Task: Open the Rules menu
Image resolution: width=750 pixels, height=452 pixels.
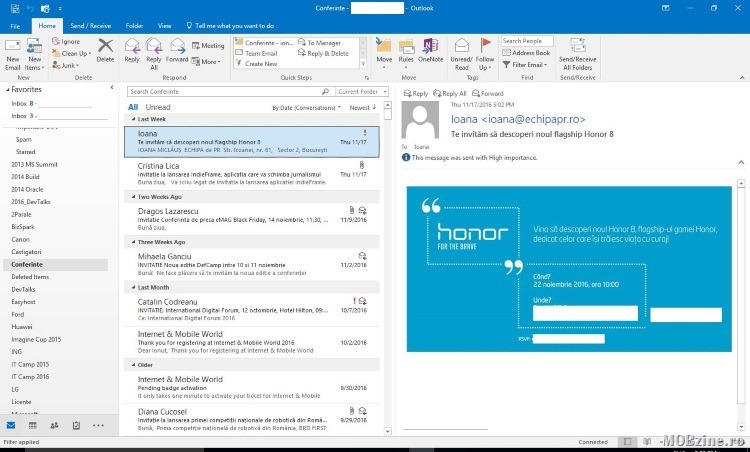Action: coord(406,54)
